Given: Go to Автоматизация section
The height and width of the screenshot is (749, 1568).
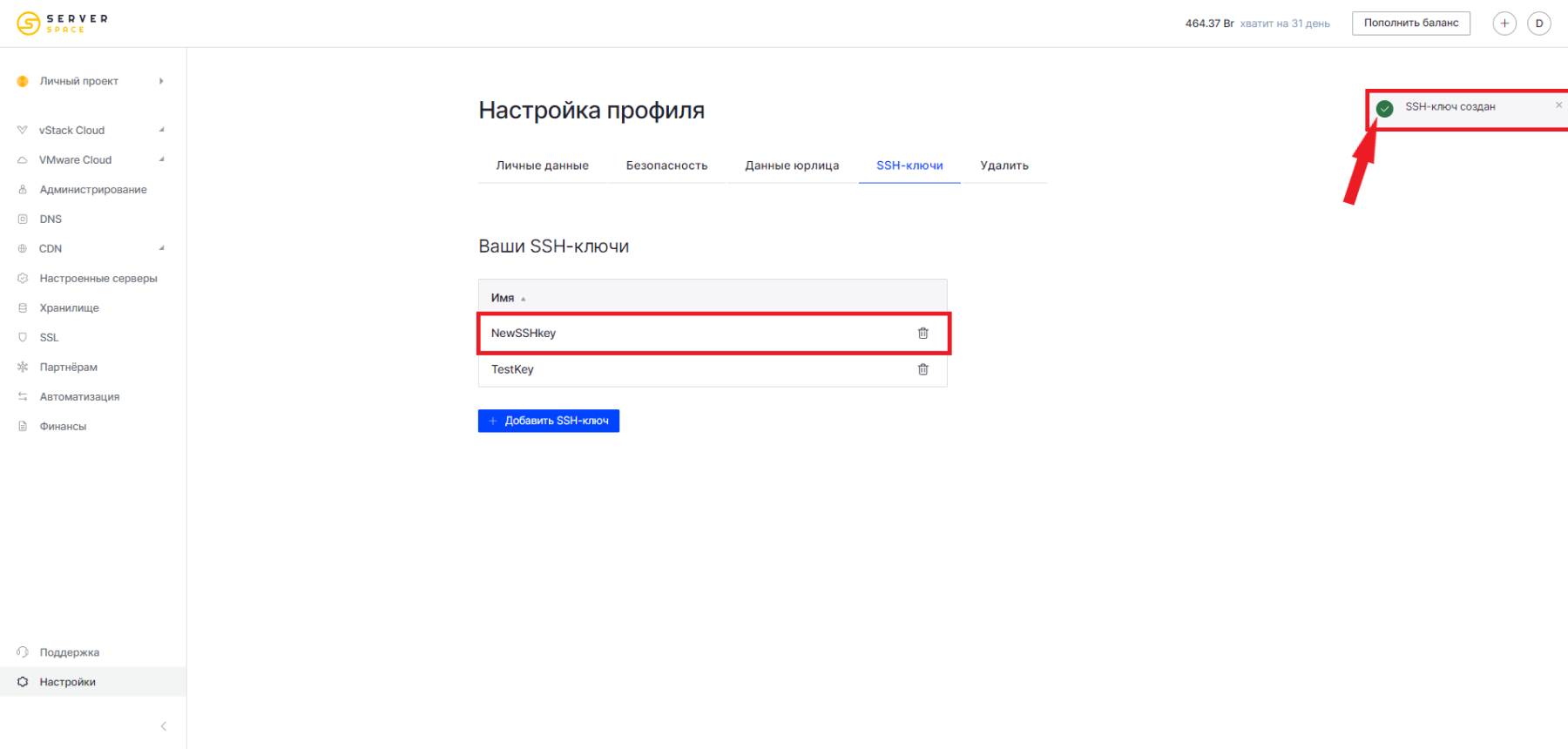Looking at the screenshot, I should pyautogui.click(x=79, y=396).
